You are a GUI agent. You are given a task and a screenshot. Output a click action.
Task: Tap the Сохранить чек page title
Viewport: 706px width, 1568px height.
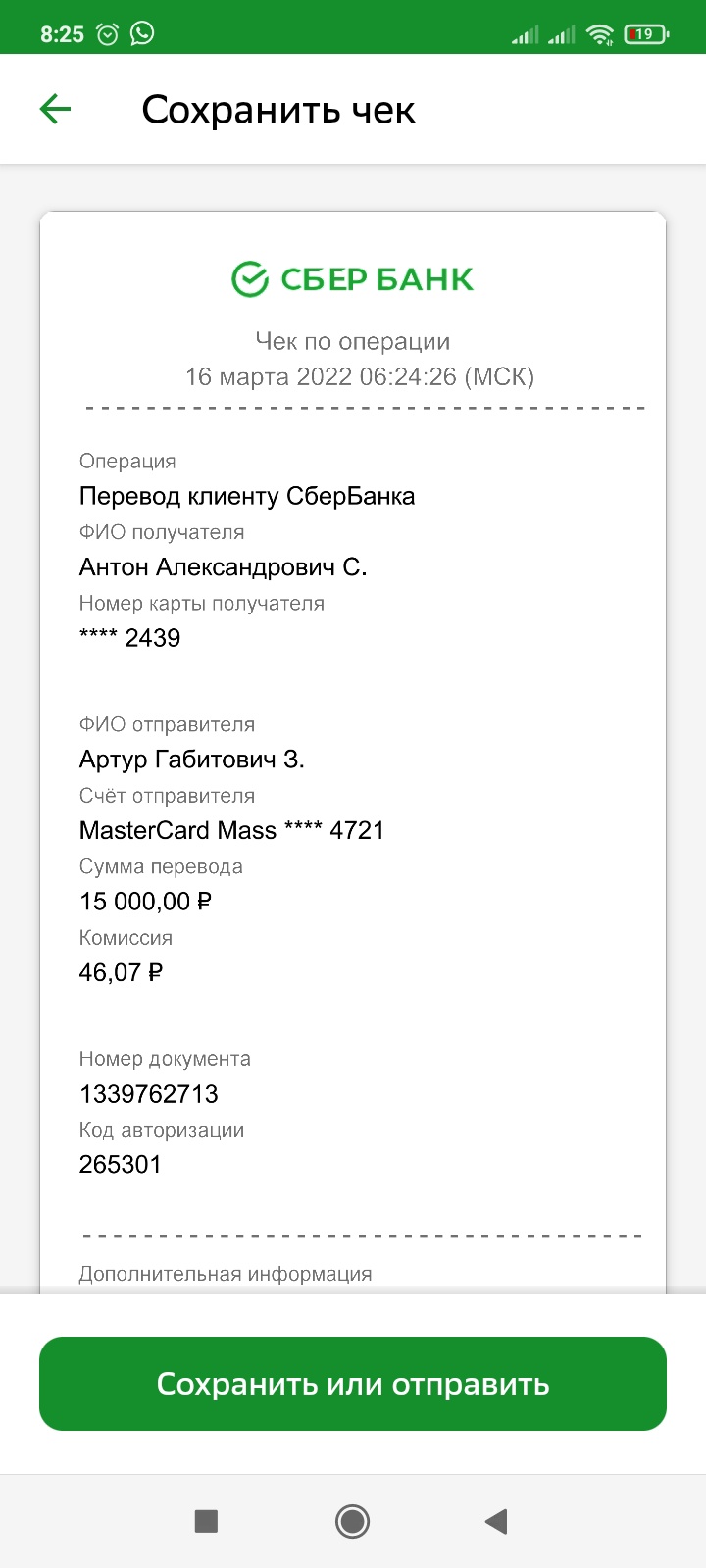[x=278, y=110]
